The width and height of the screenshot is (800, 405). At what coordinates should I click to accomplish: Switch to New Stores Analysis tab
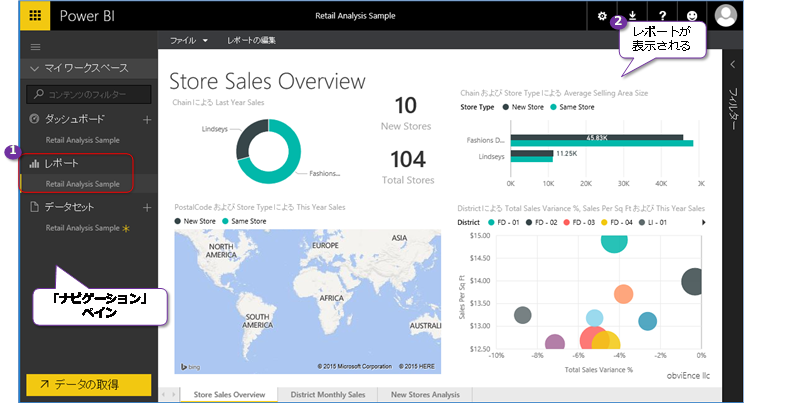click(425, 394)
